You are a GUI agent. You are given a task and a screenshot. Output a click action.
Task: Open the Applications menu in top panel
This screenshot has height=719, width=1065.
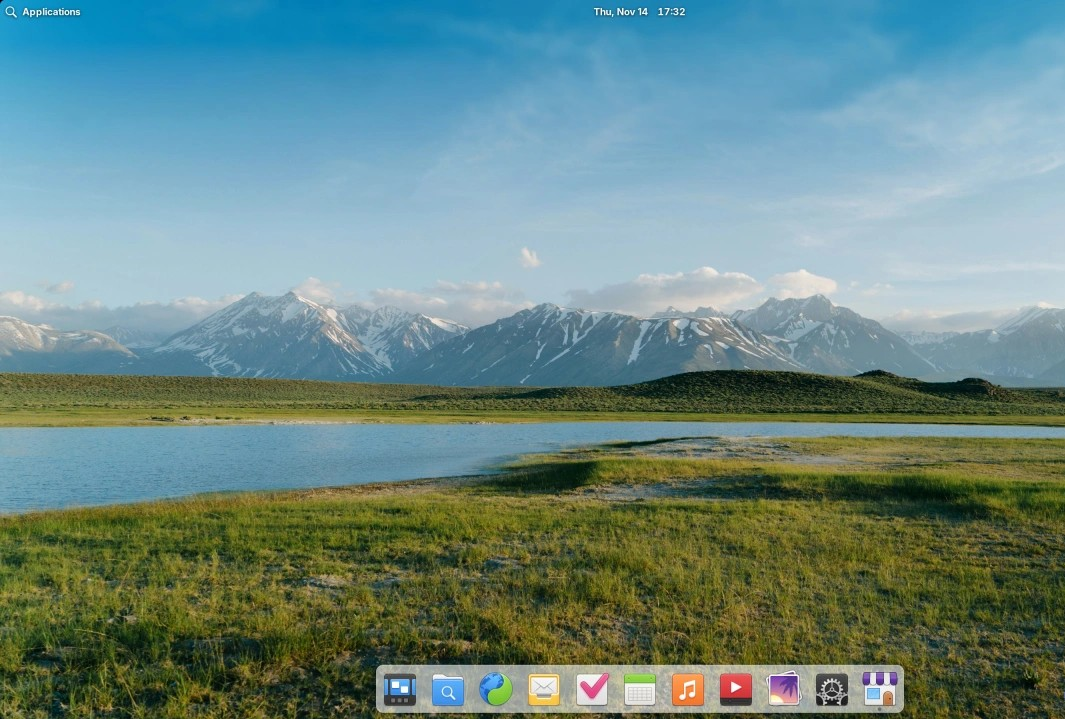(51, 12)
